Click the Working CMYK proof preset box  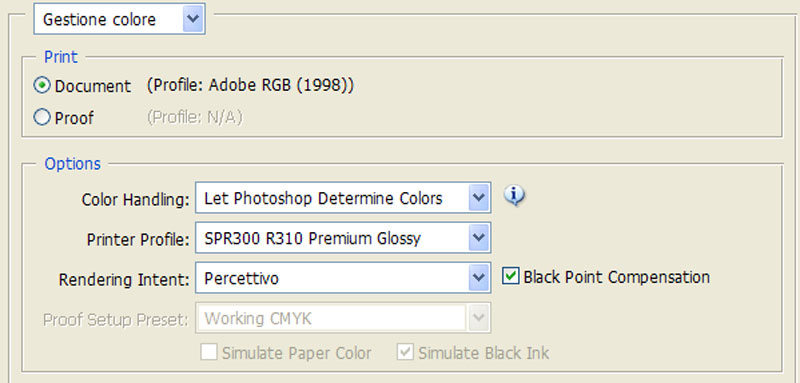[x=343, y=318]
